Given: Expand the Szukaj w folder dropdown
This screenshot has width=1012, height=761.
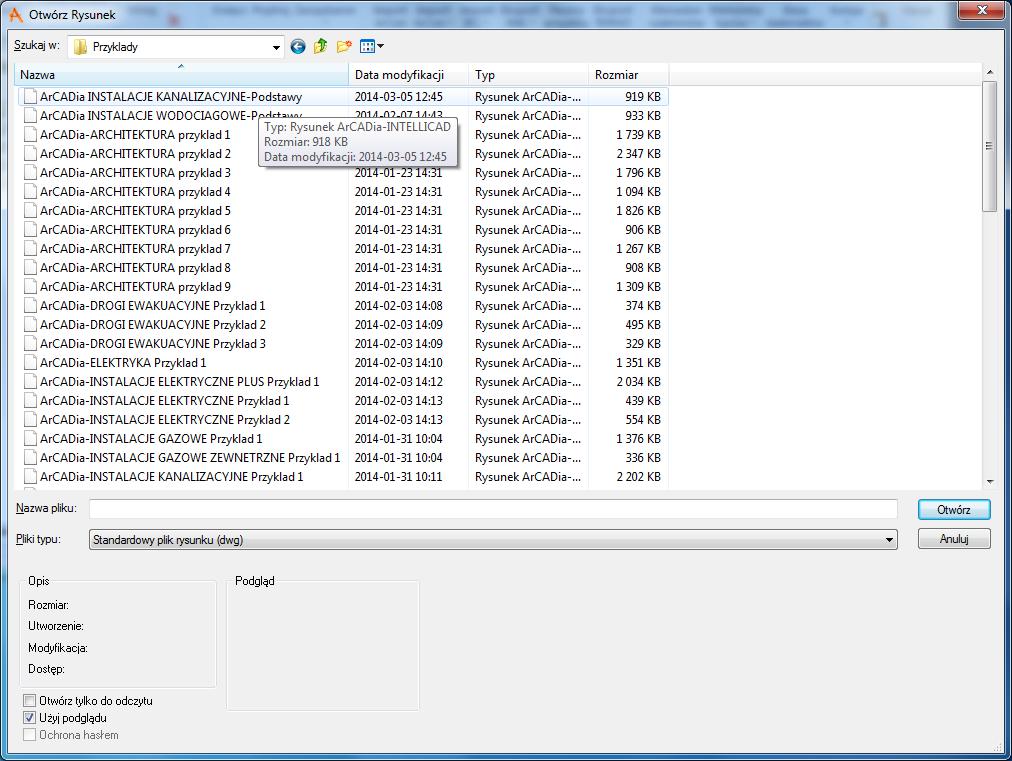Looking at the screenshot, I should tap(276, 47).
